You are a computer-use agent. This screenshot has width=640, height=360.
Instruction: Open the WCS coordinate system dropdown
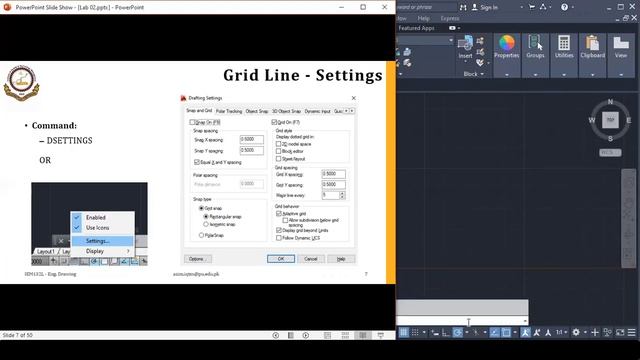[610, 152]
